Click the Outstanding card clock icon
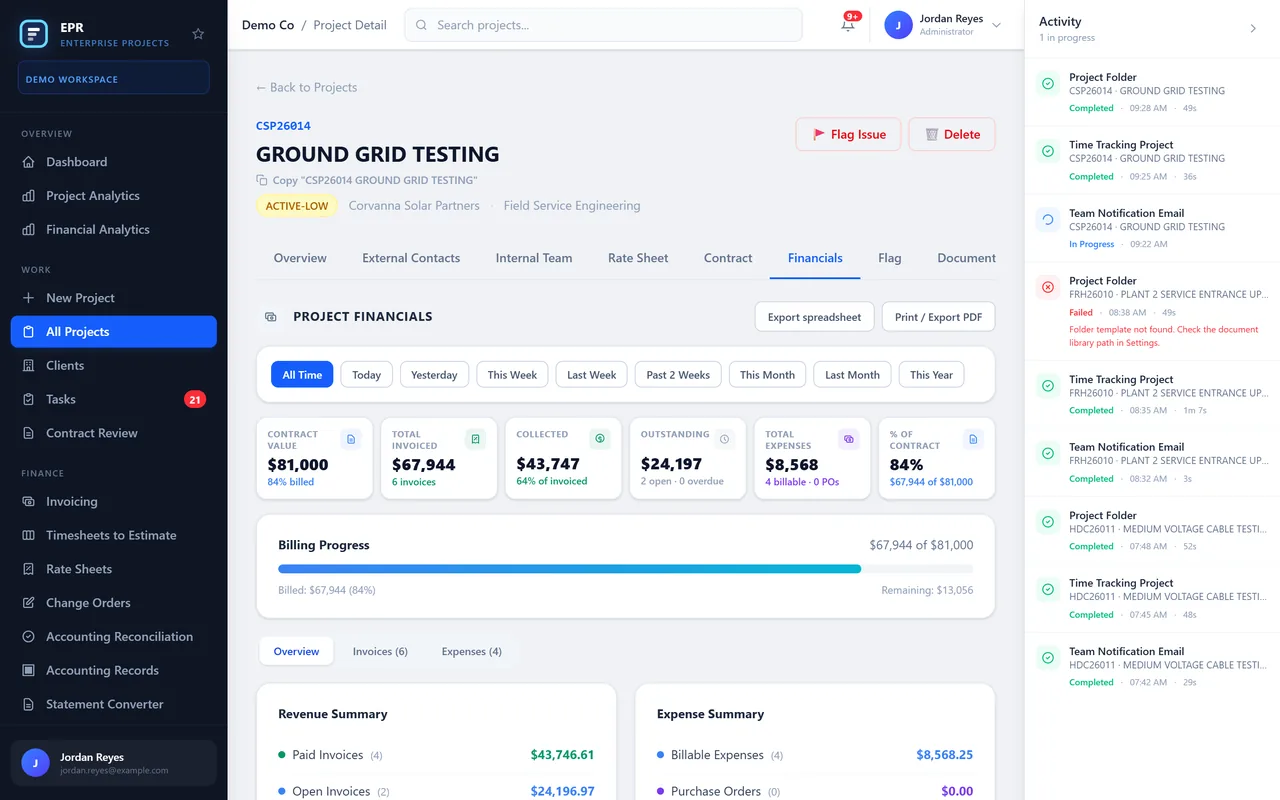The width and height of the screenshot is (1280, 800). pyautogui.click(x=724, y=438)
